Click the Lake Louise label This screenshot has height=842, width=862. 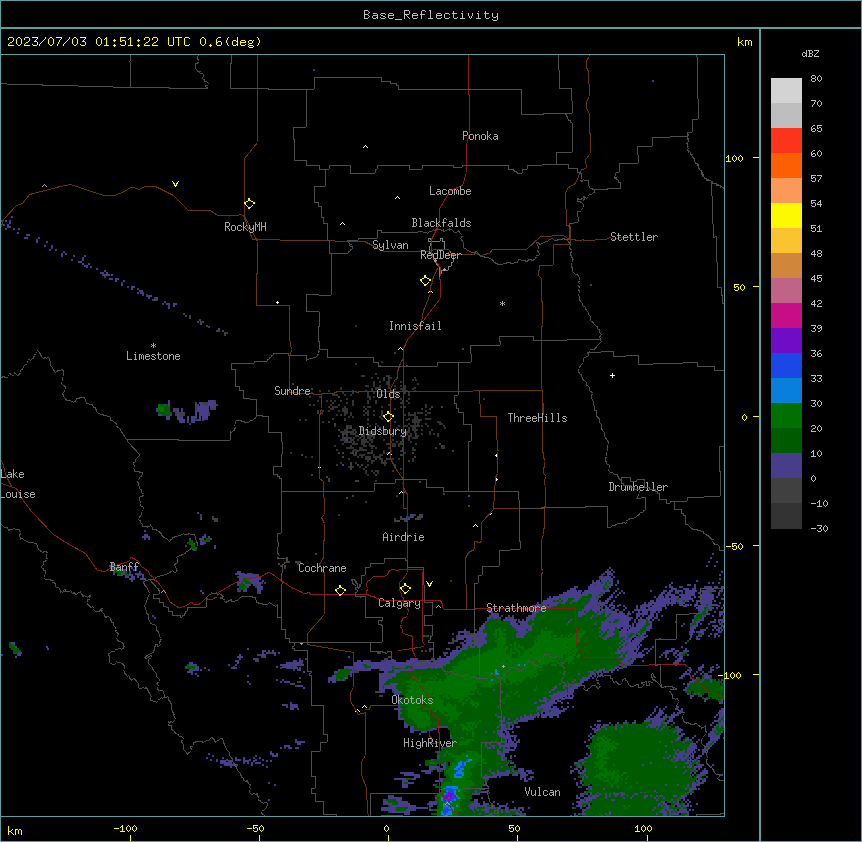tap(18, 484)
